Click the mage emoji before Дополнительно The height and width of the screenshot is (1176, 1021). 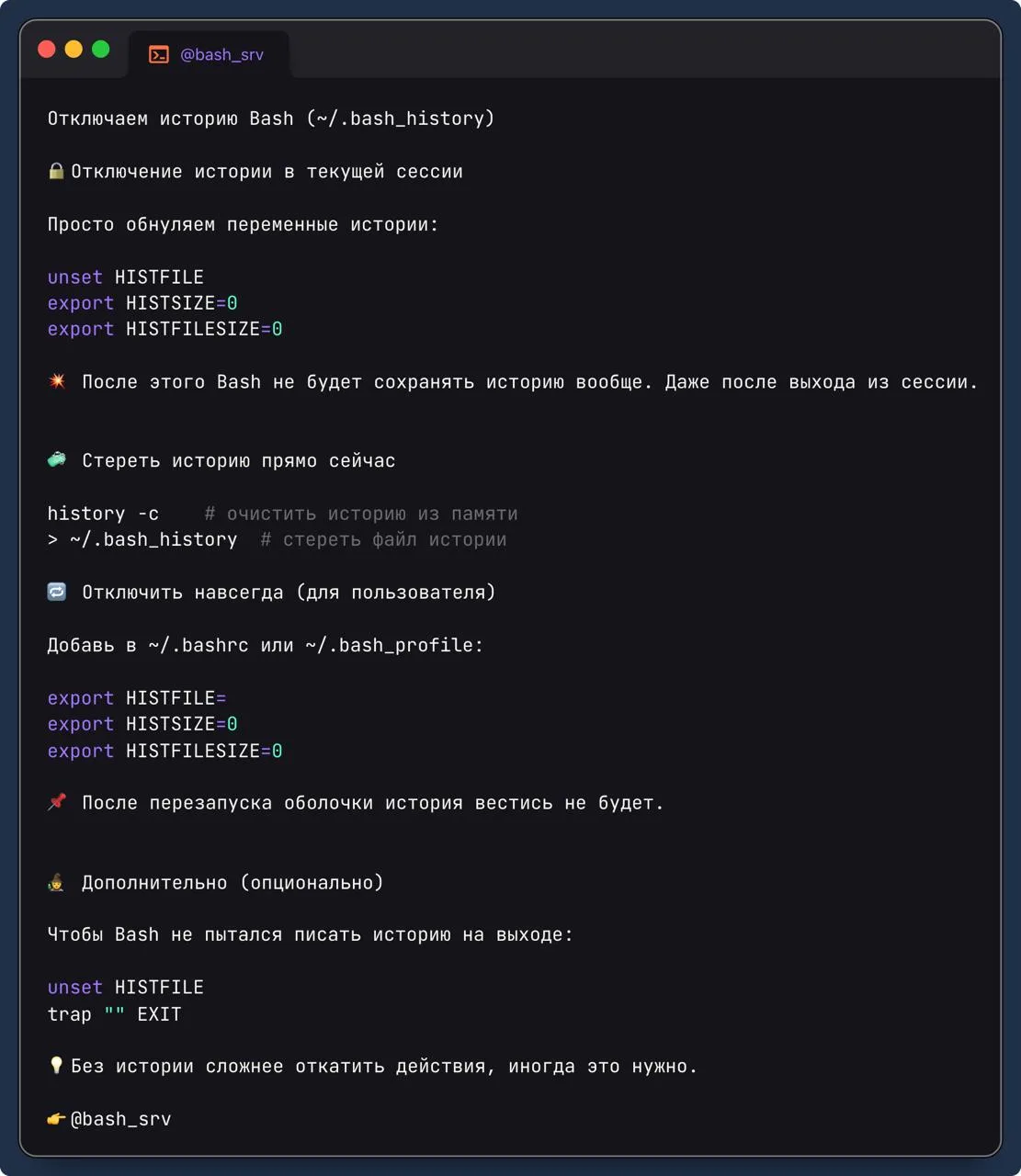56,883
